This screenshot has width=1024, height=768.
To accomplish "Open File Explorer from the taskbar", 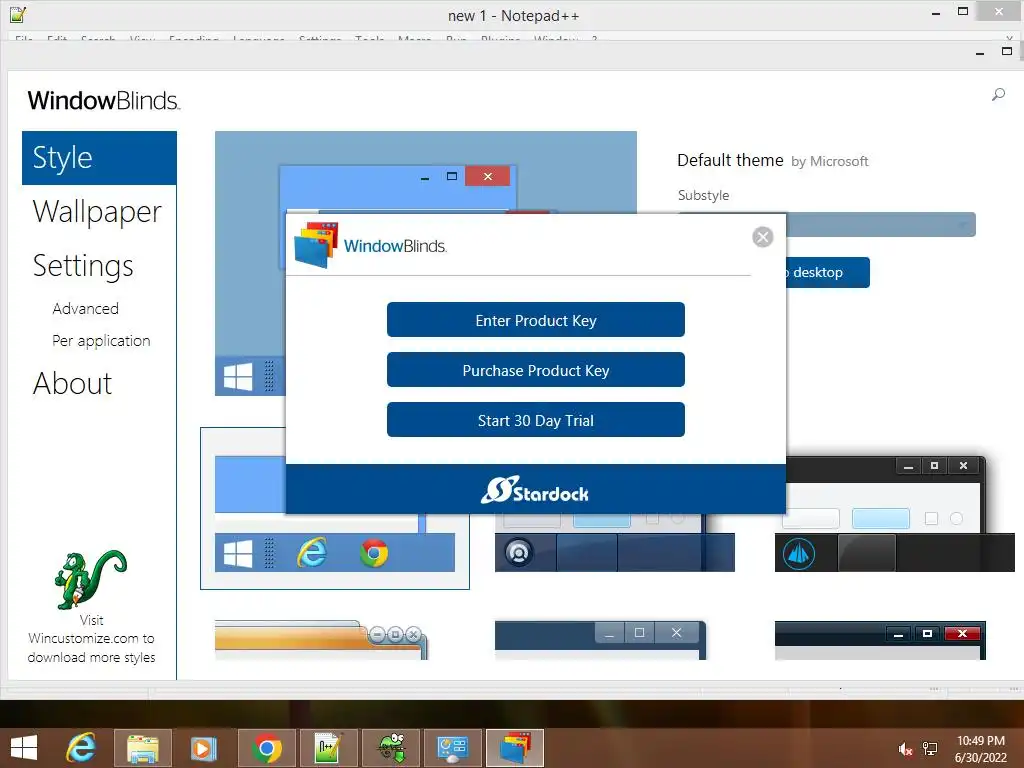I will [x=143, y=748].
